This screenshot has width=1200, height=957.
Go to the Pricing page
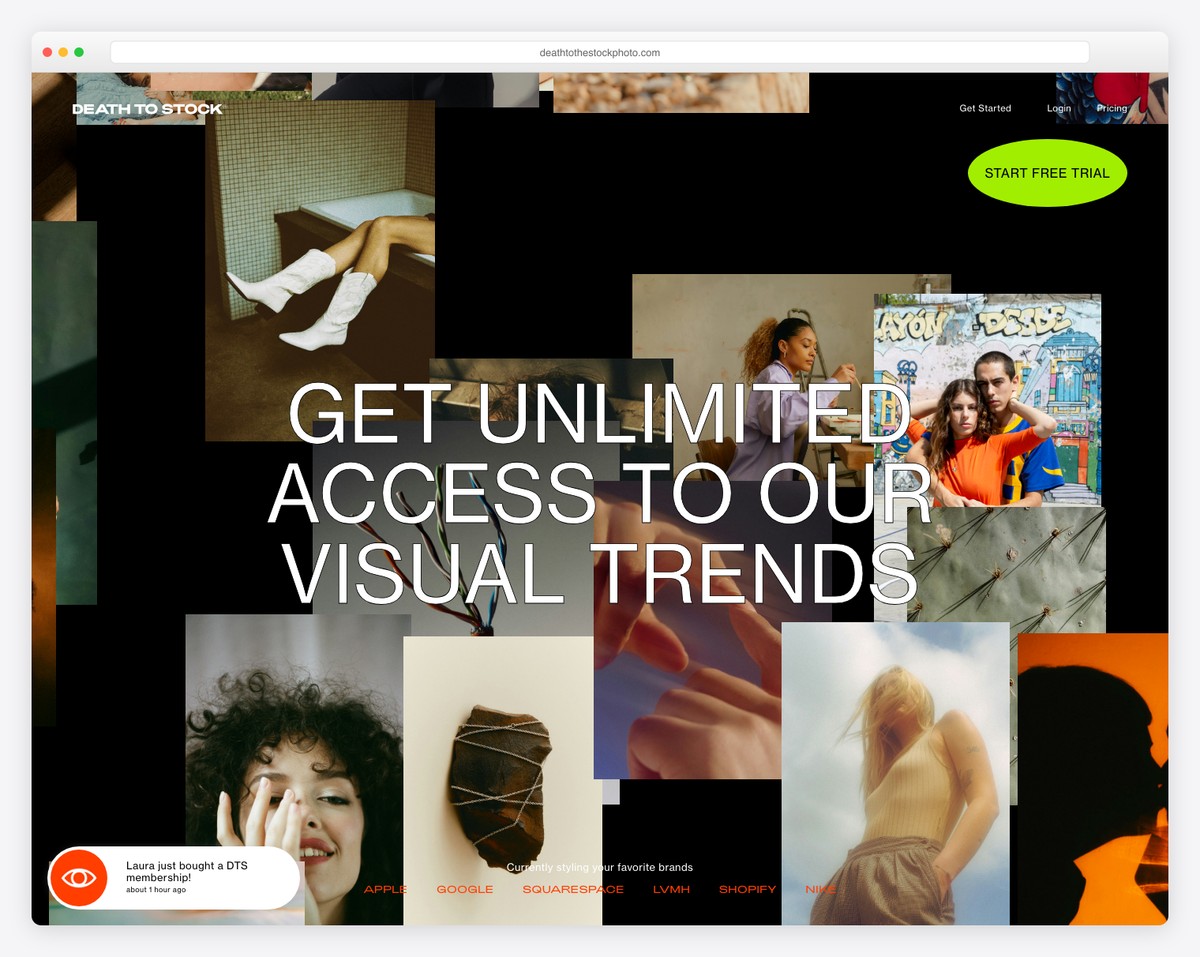pyautogui.click(x=1111, y=108)
